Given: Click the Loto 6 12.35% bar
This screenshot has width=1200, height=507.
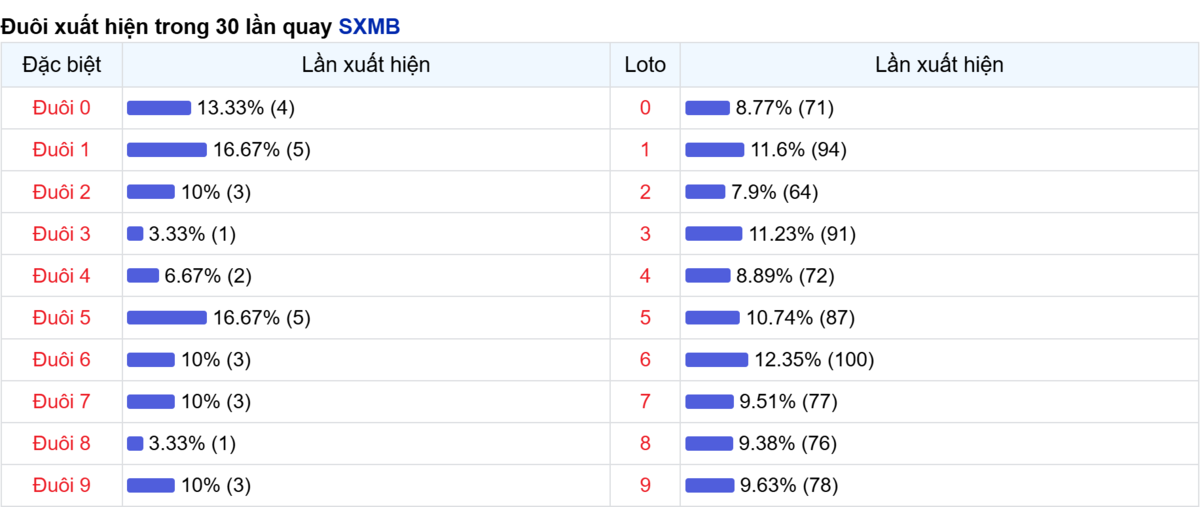Looking at the screenshot, I should [x=716, y=360].
